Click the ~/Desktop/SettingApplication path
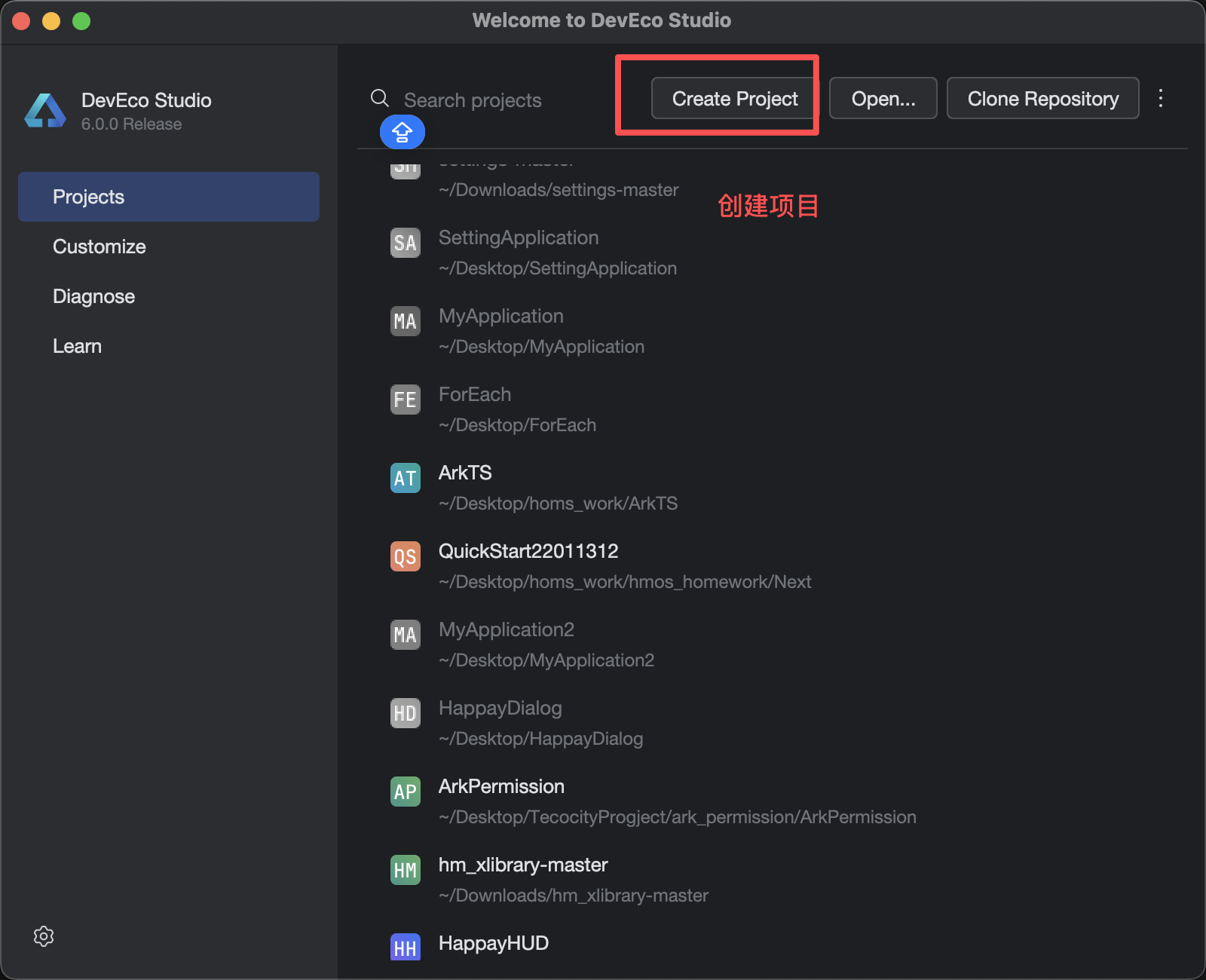 pos(558,268)
